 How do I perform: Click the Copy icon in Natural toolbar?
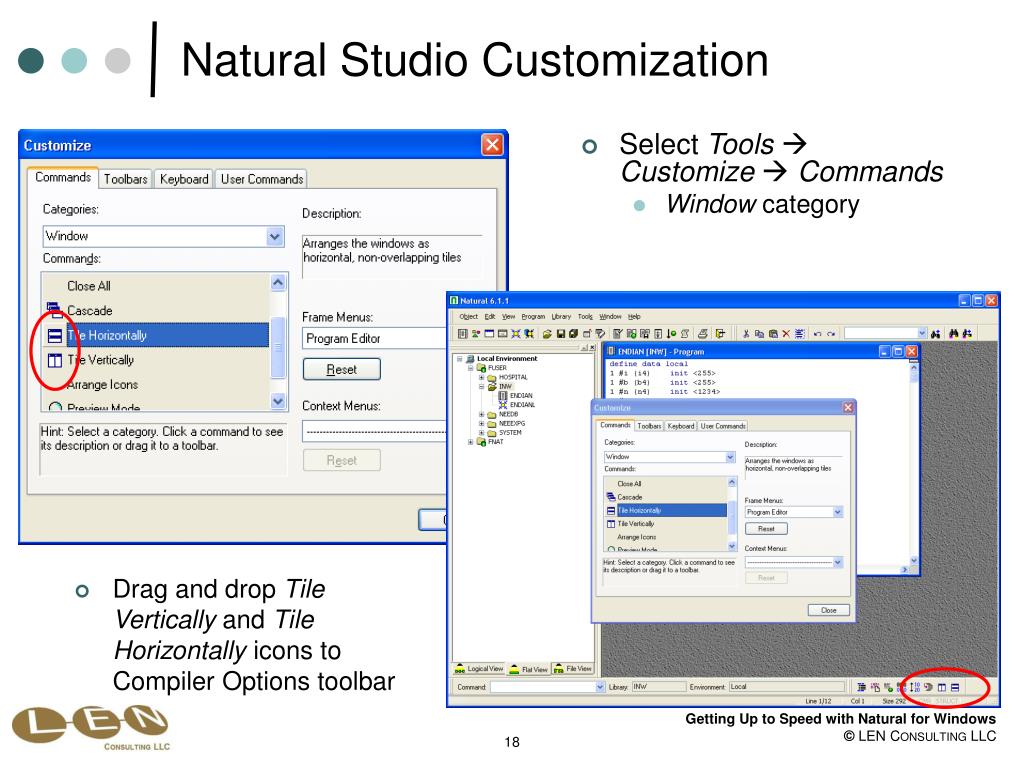(x=760, y=334)
